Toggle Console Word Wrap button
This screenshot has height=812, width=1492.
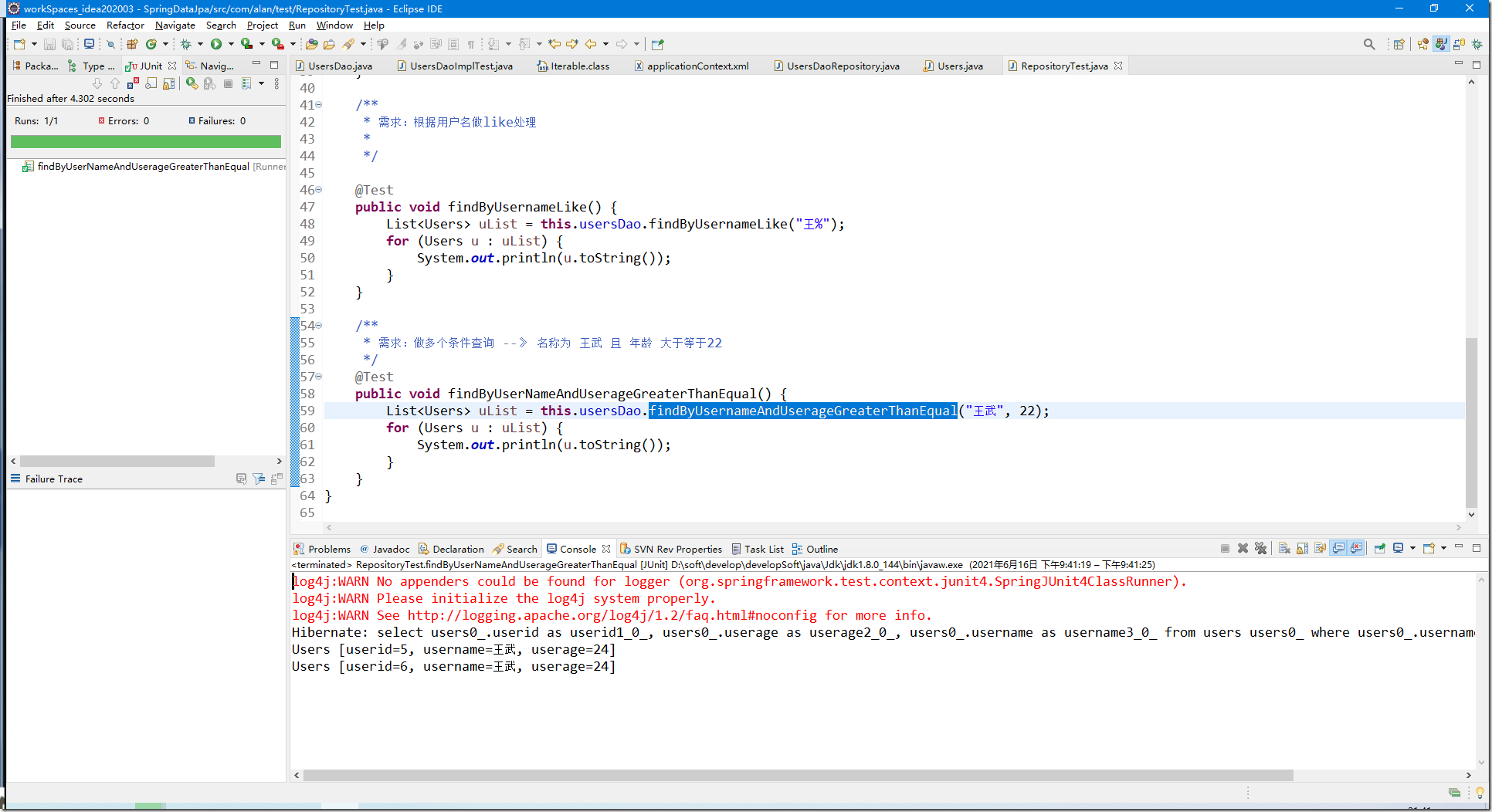[x=1320, y=549]
